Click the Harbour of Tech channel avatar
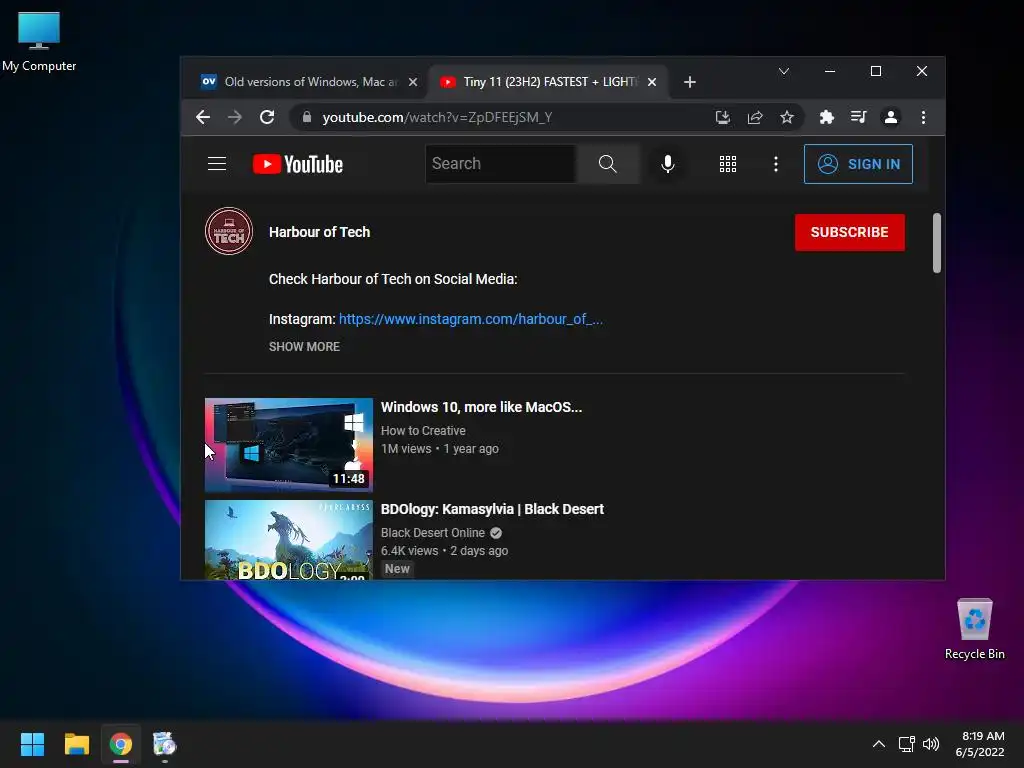Viewport: 1024px width, 768px height. [x=229, y=231]
